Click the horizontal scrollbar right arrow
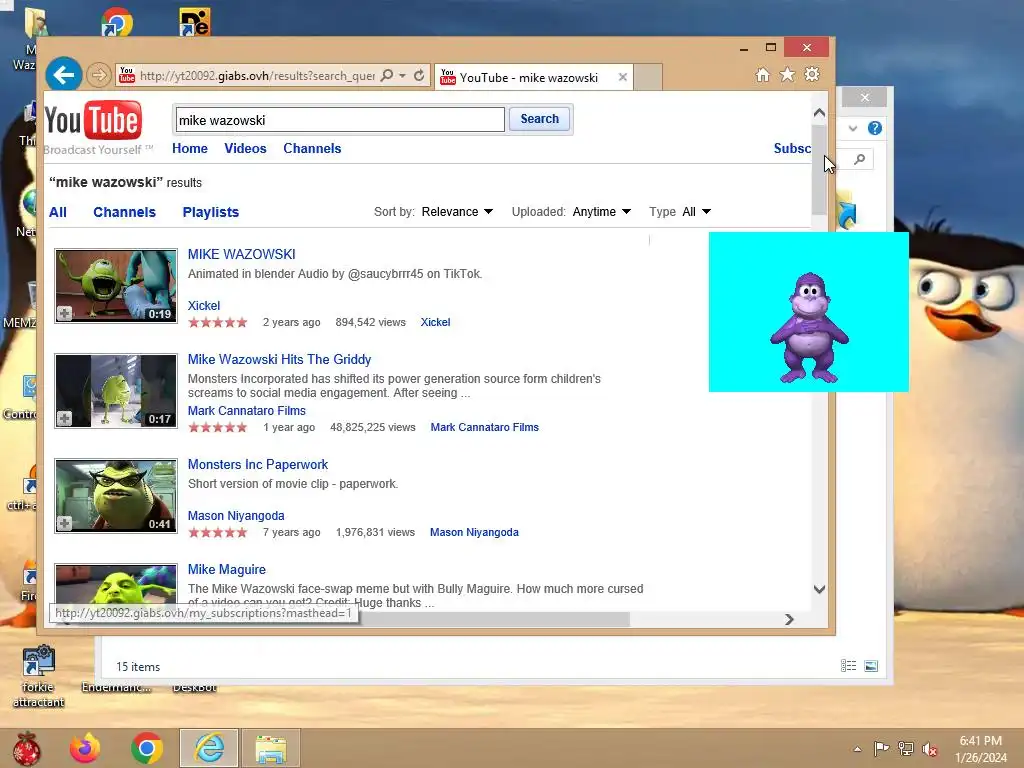Image resolution: width=1024 pixels, height=768 pixels. click(790, 619)
